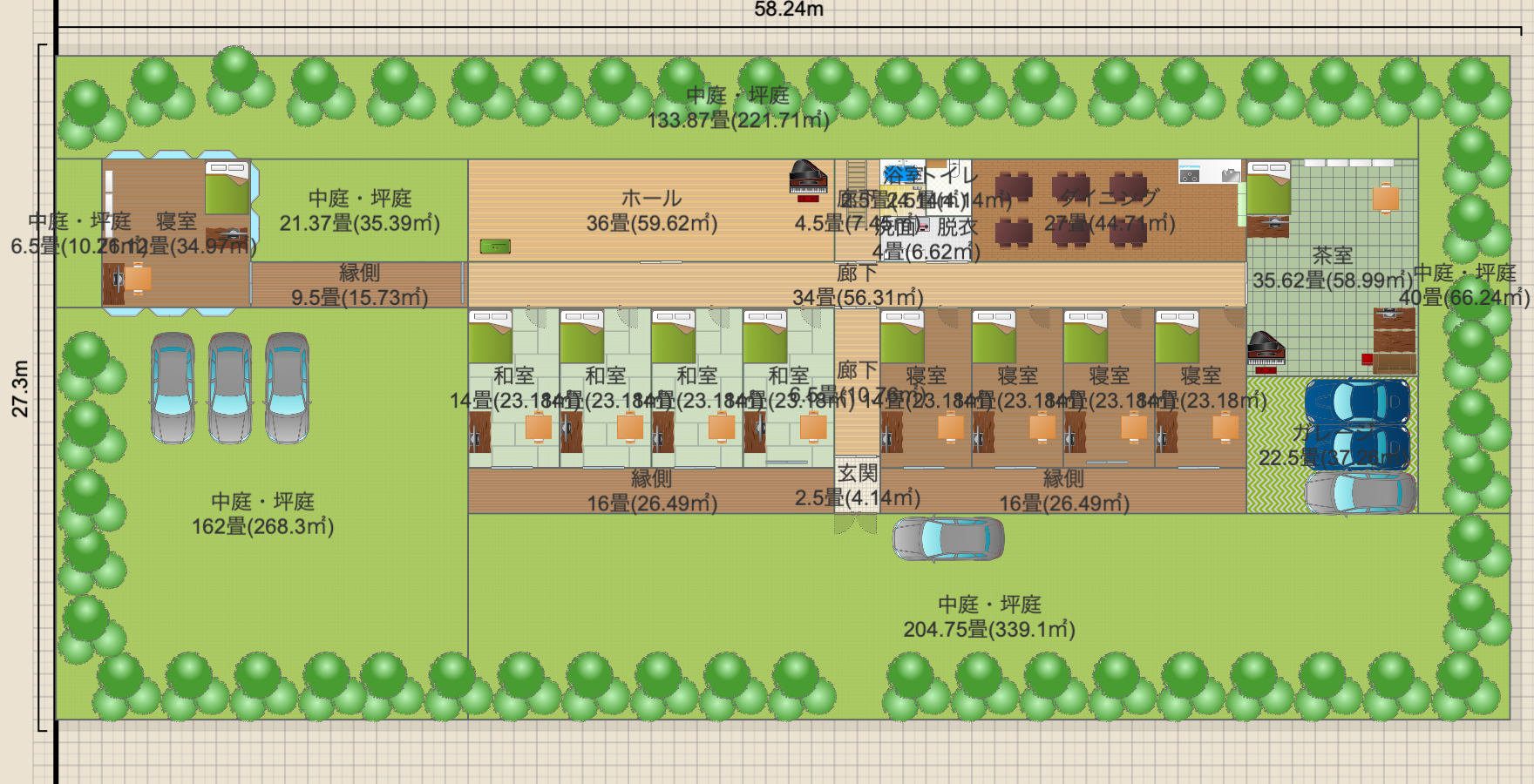The image size is (1534, 784).
Task: Click the leftmost 和室 room label
Action: pos(514,375)
